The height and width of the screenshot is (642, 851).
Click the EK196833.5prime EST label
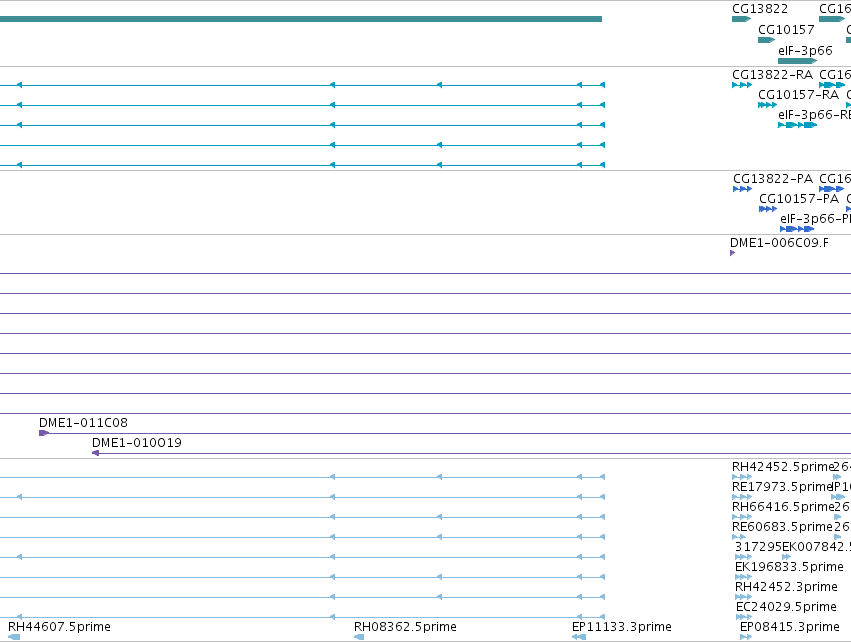[789, 567]
